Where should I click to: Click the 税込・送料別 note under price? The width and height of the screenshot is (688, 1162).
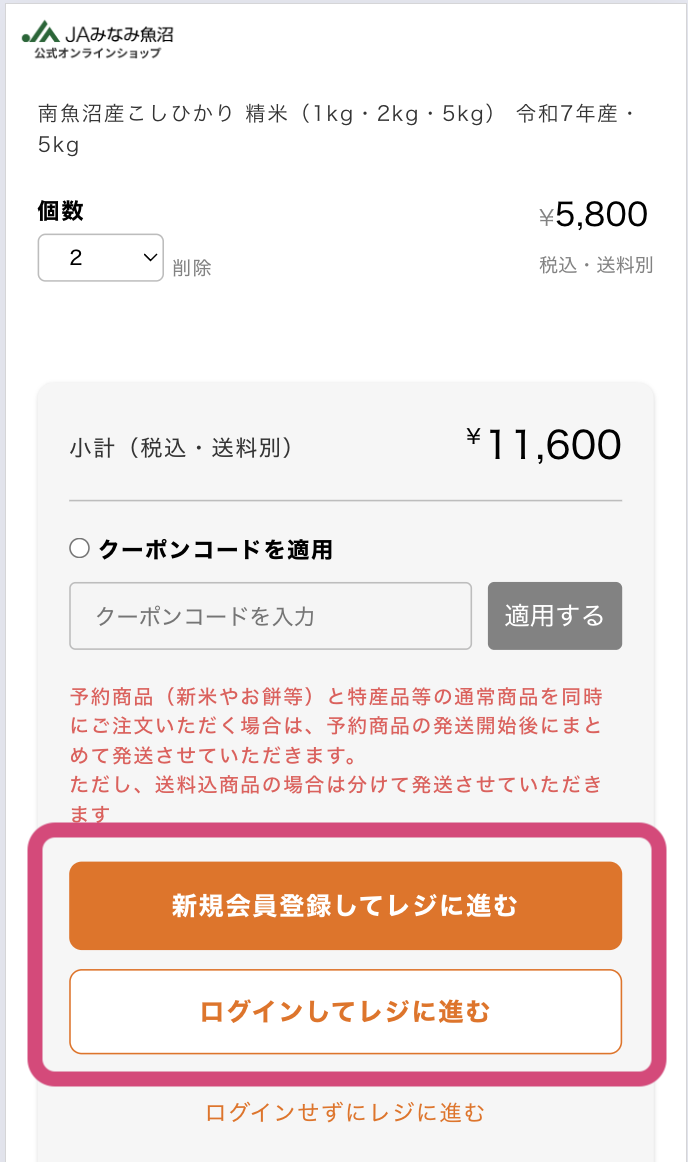point(596,268)
